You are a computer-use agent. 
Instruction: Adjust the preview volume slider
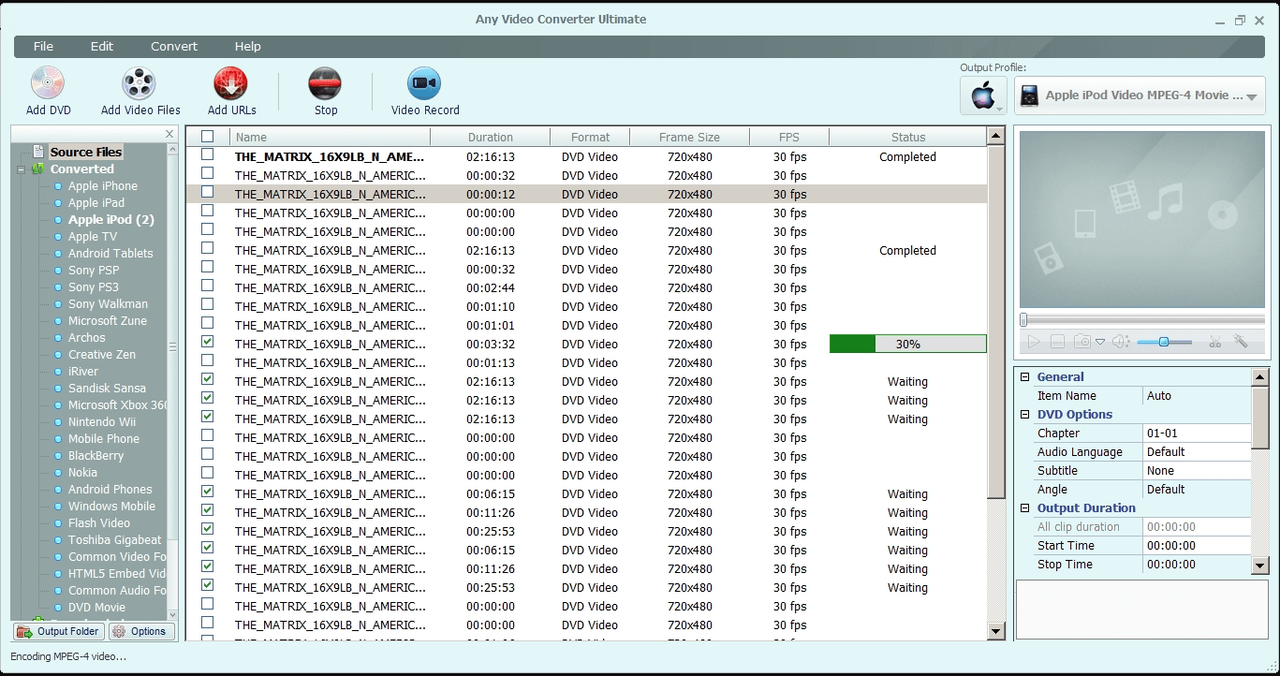1164,342
